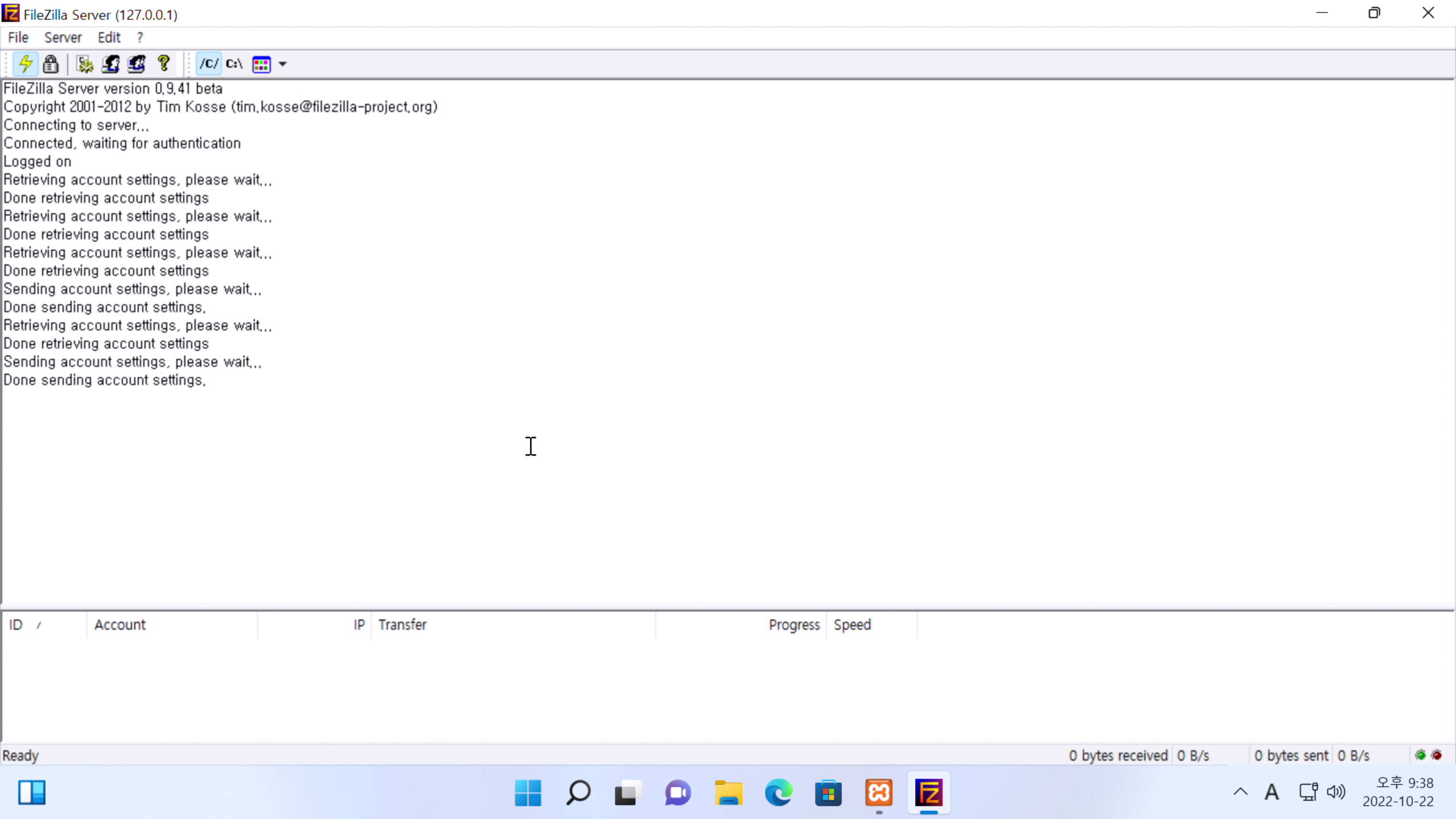The width and height of the screenshot is (1456, 819).
Task: Open the Edit menu
Action: pos(109,38)
